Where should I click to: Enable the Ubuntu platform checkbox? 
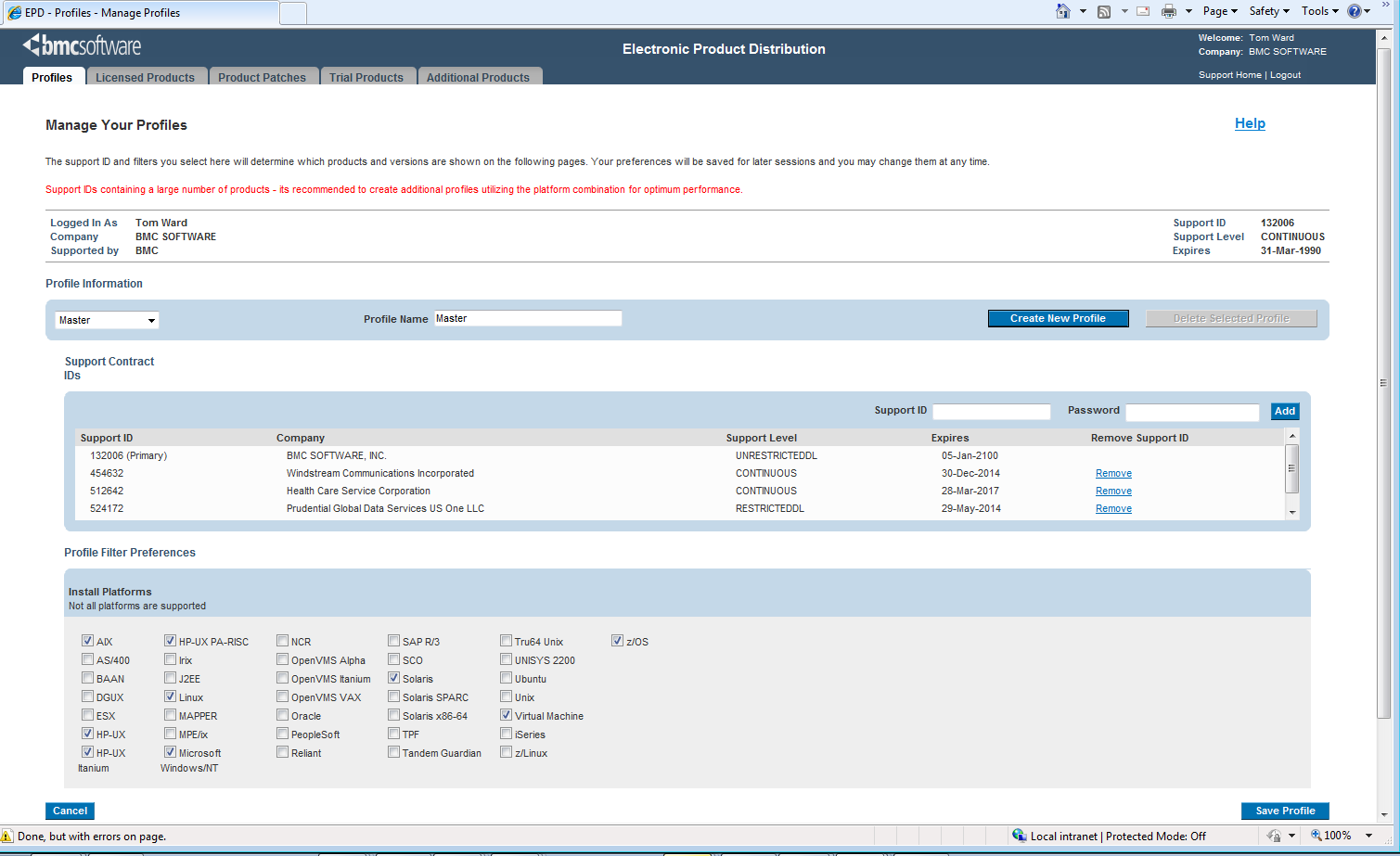506,678
